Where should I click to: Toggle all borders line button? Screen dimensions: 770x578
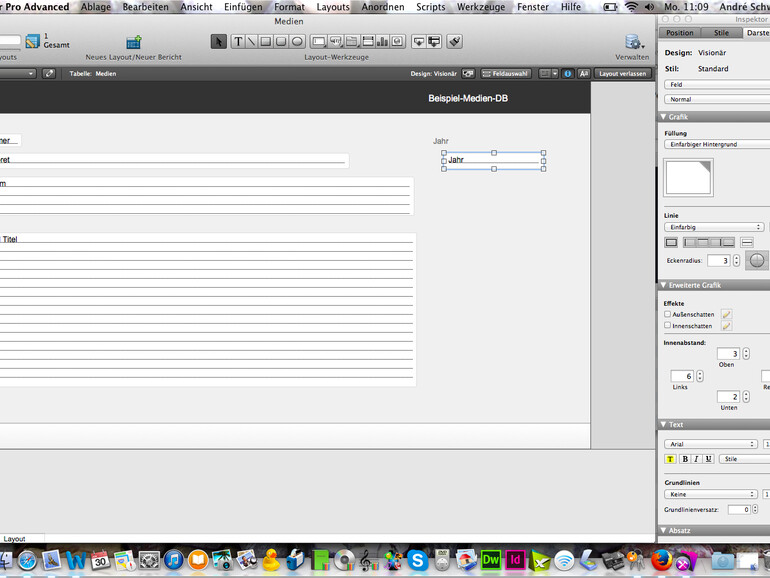pyautogui.click(x=671, y=243)
